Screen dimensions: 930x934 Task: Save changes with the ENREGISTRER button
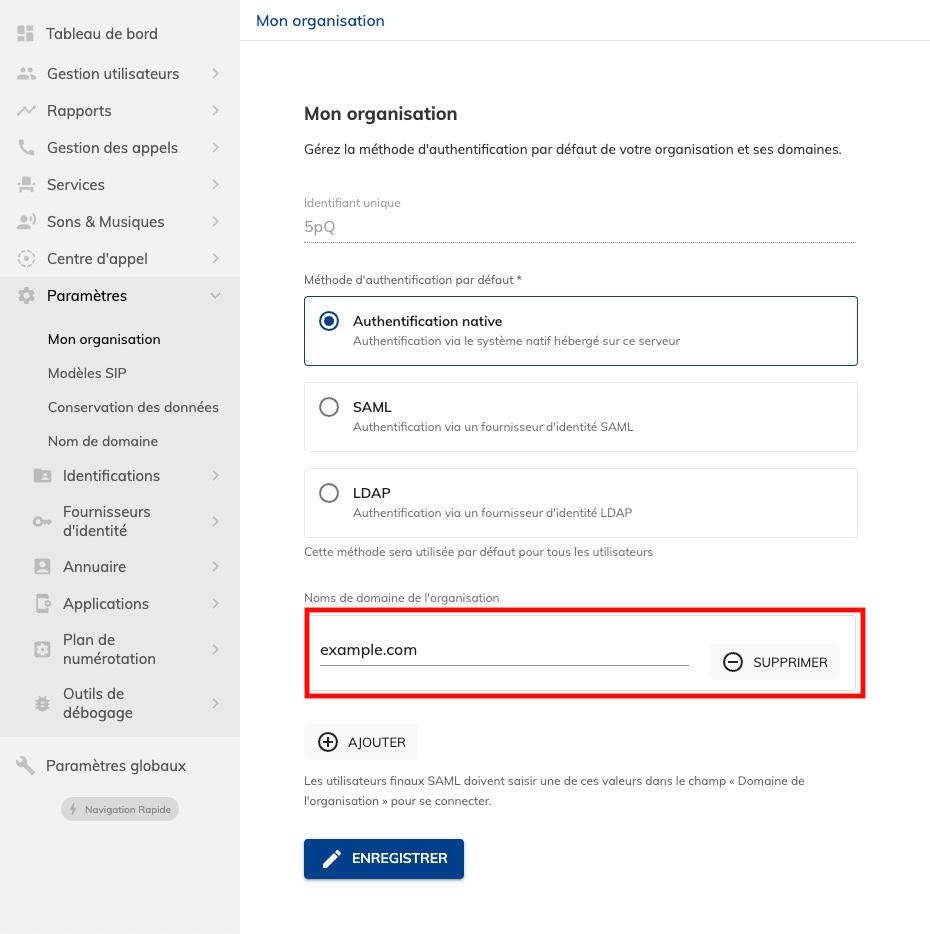point(384,858)
